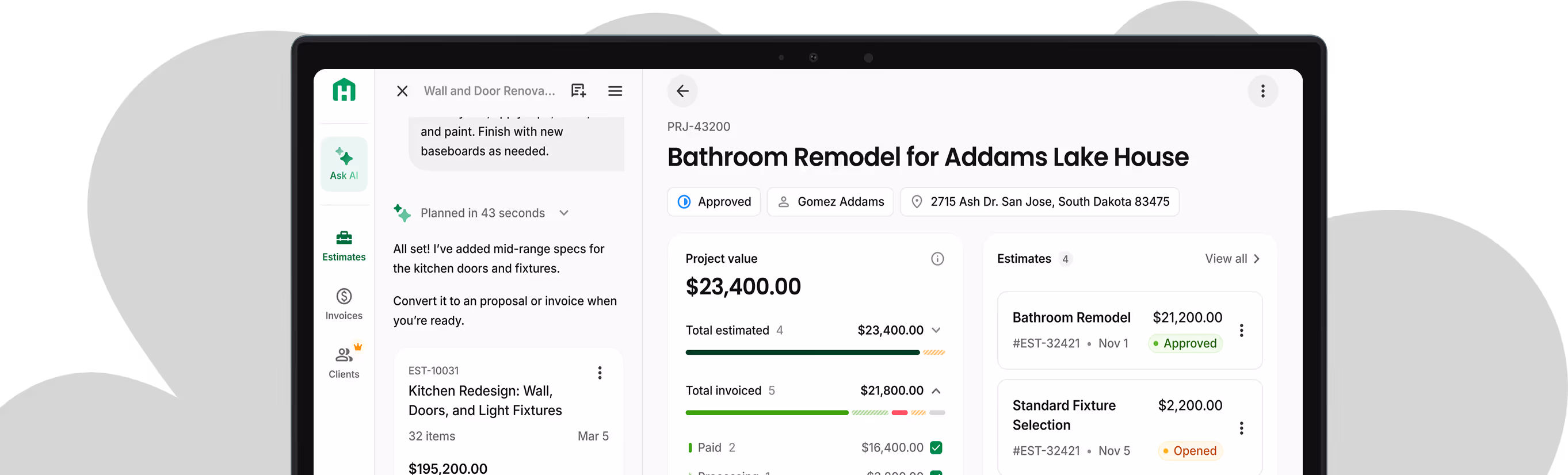The image size is (1568, 475).
Task: Click the Bathroom Remodel for Addams Lake House title
Action: pos(928,157)
